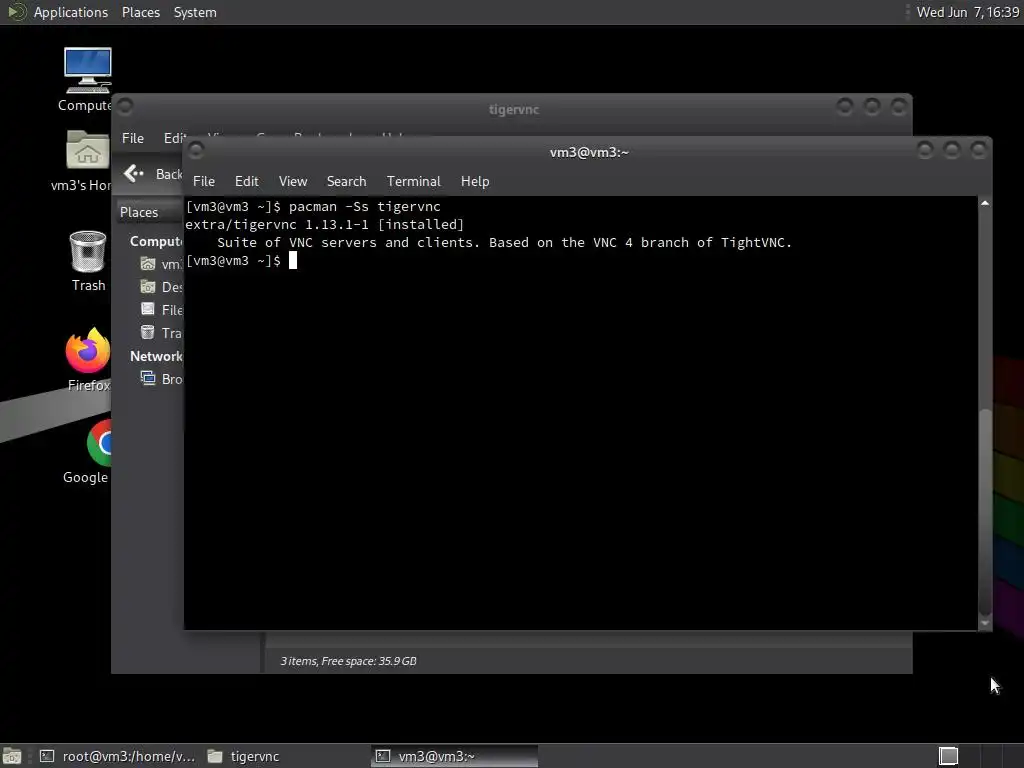
Task: Select the vm3 home folder in the file manager sidebar
Action: pyautogui.click(x=161, y=264)
